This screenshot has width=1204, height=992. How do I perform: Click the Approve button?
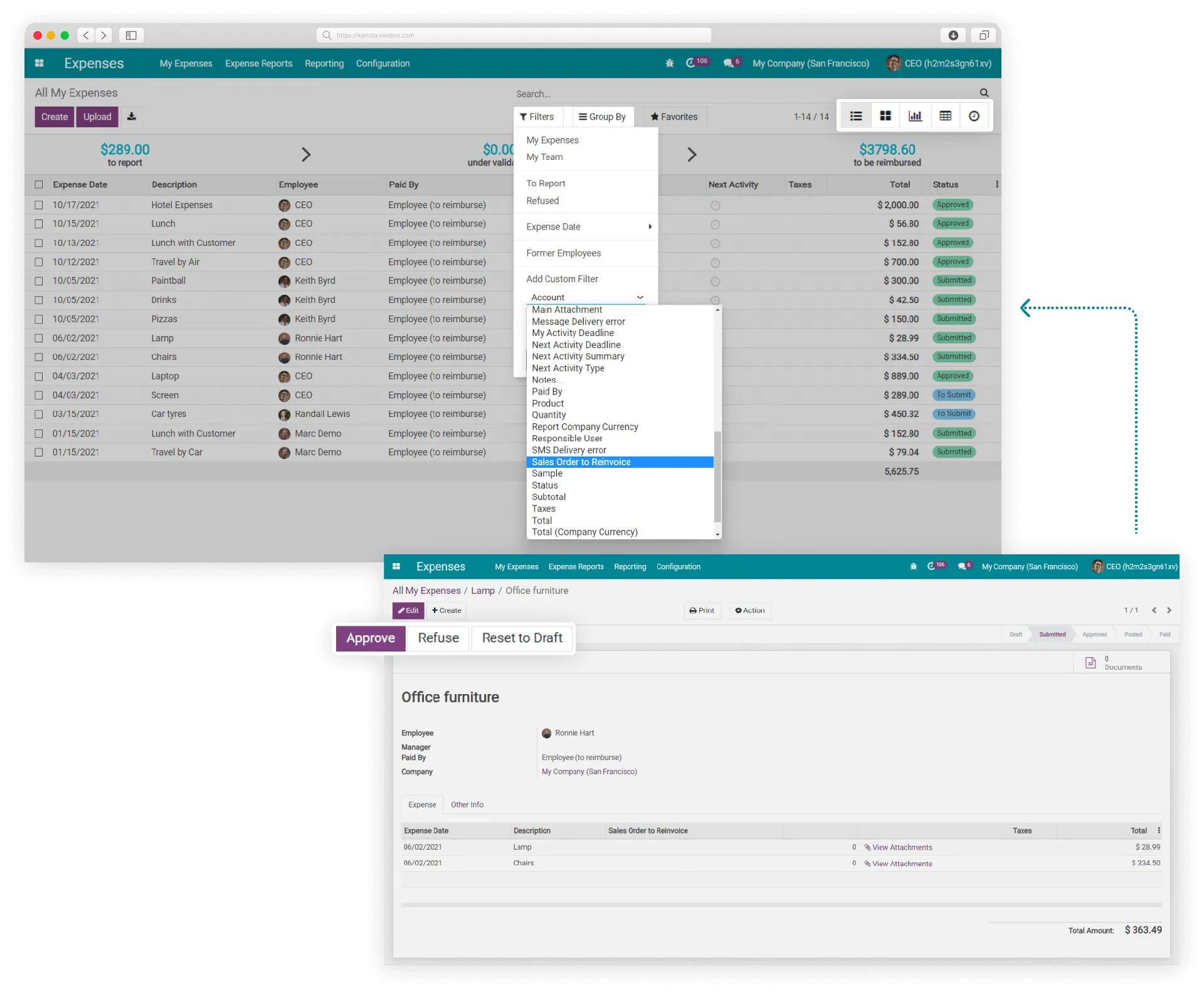tap(371, 638)
